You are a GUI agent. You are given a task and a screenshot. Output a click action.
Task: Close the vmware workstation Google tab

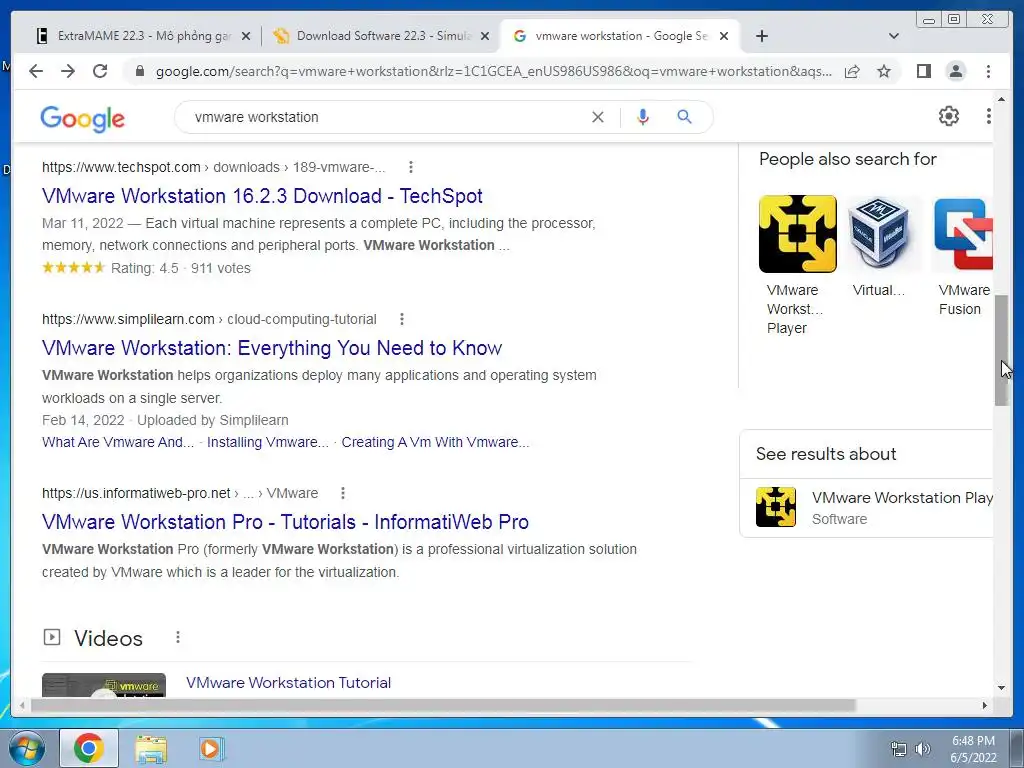click(x=724, y=36)
